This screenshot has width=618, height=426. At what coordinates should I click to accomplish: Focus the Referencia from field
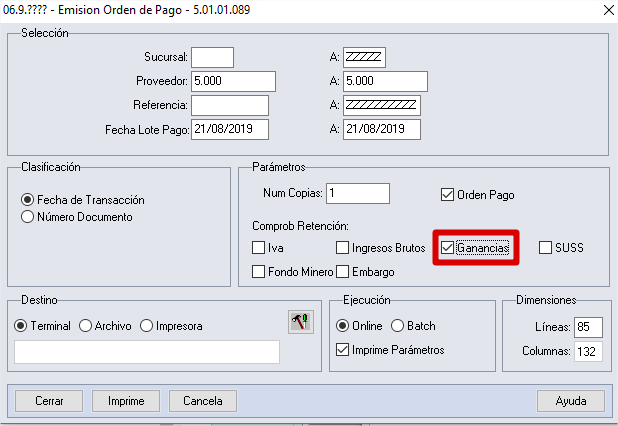(230, 106)
